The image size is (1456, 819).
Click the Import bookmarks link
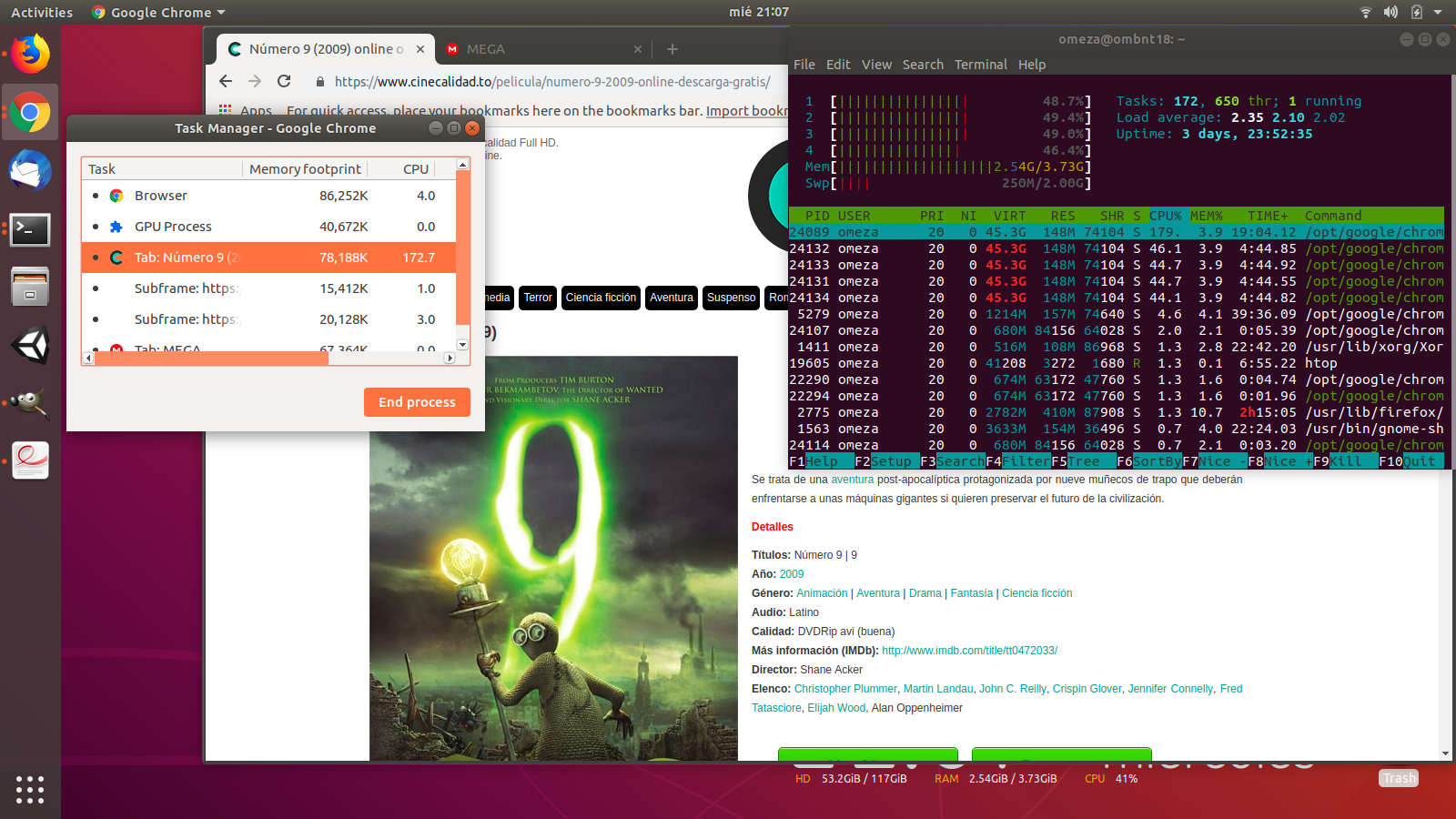pos(747,111)
